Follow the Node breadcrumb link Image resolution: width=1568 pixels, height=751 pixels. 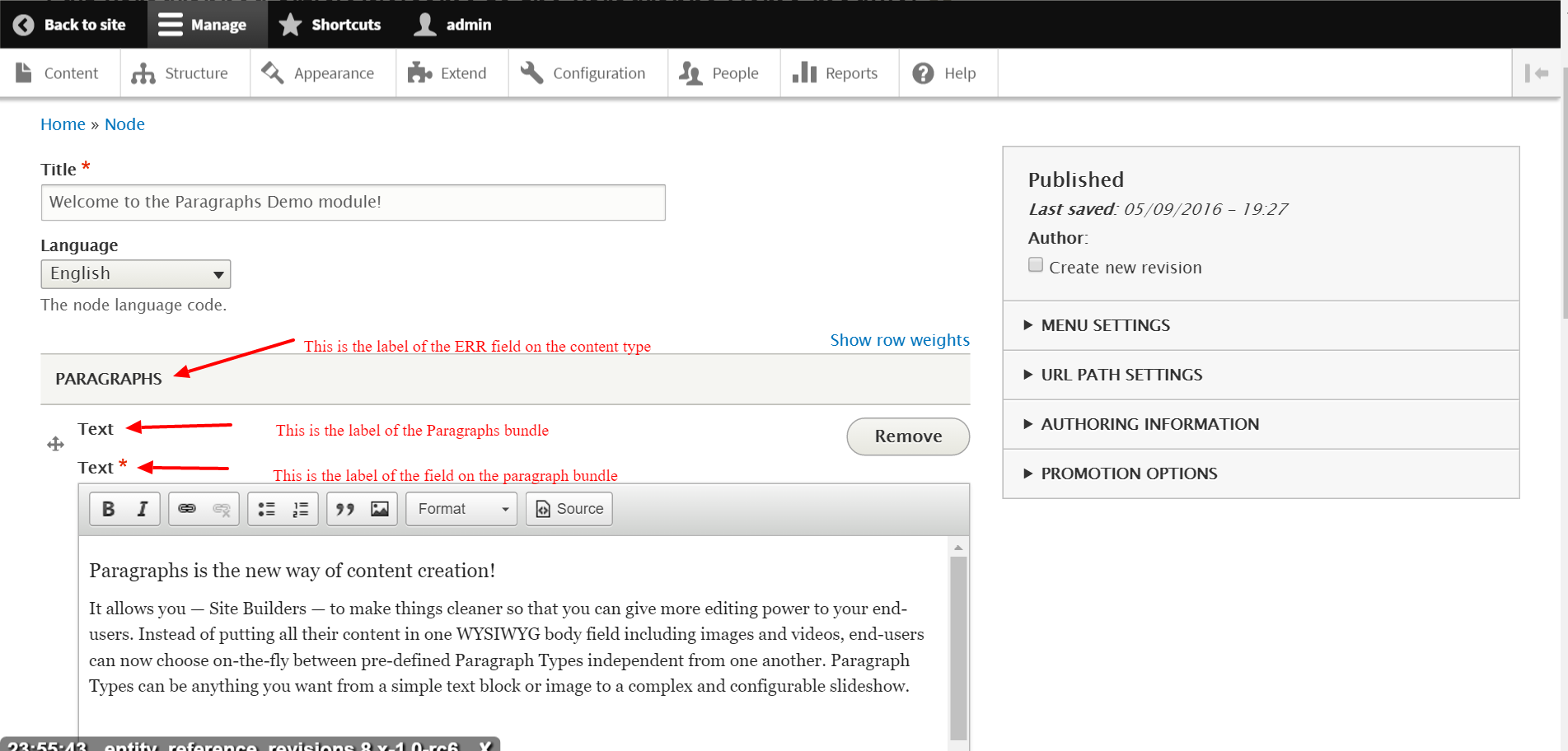[124, 124]
